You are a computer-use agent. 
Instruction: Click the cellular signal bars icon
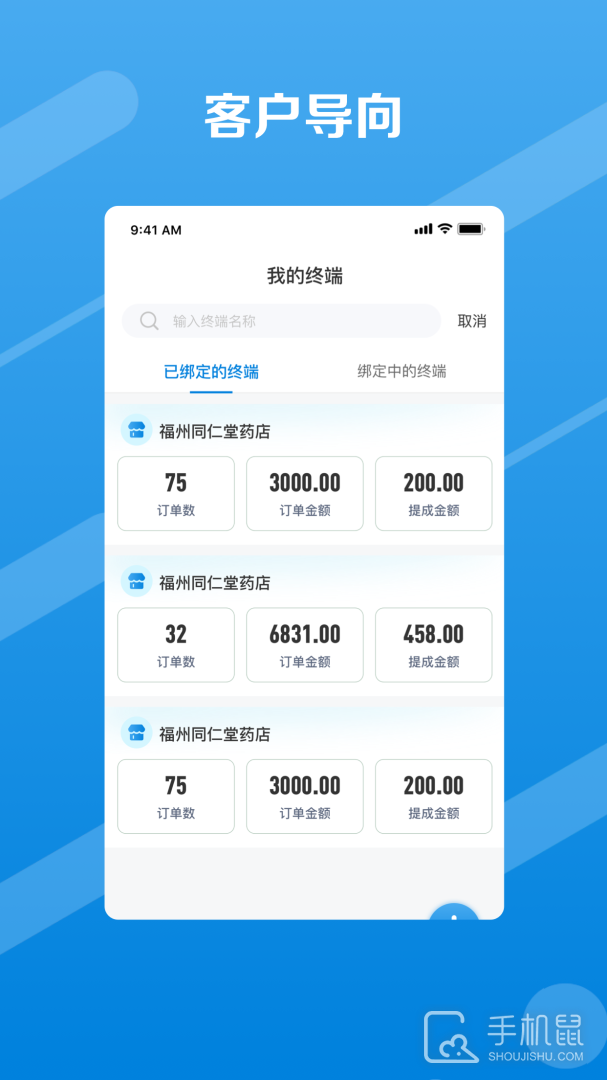click(423, 229)
